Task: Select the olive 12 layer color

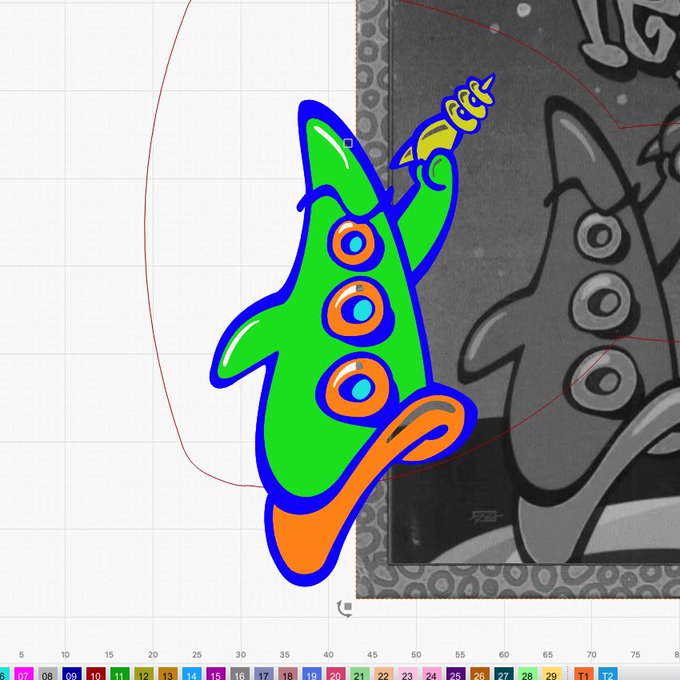Action: [144, 674]
